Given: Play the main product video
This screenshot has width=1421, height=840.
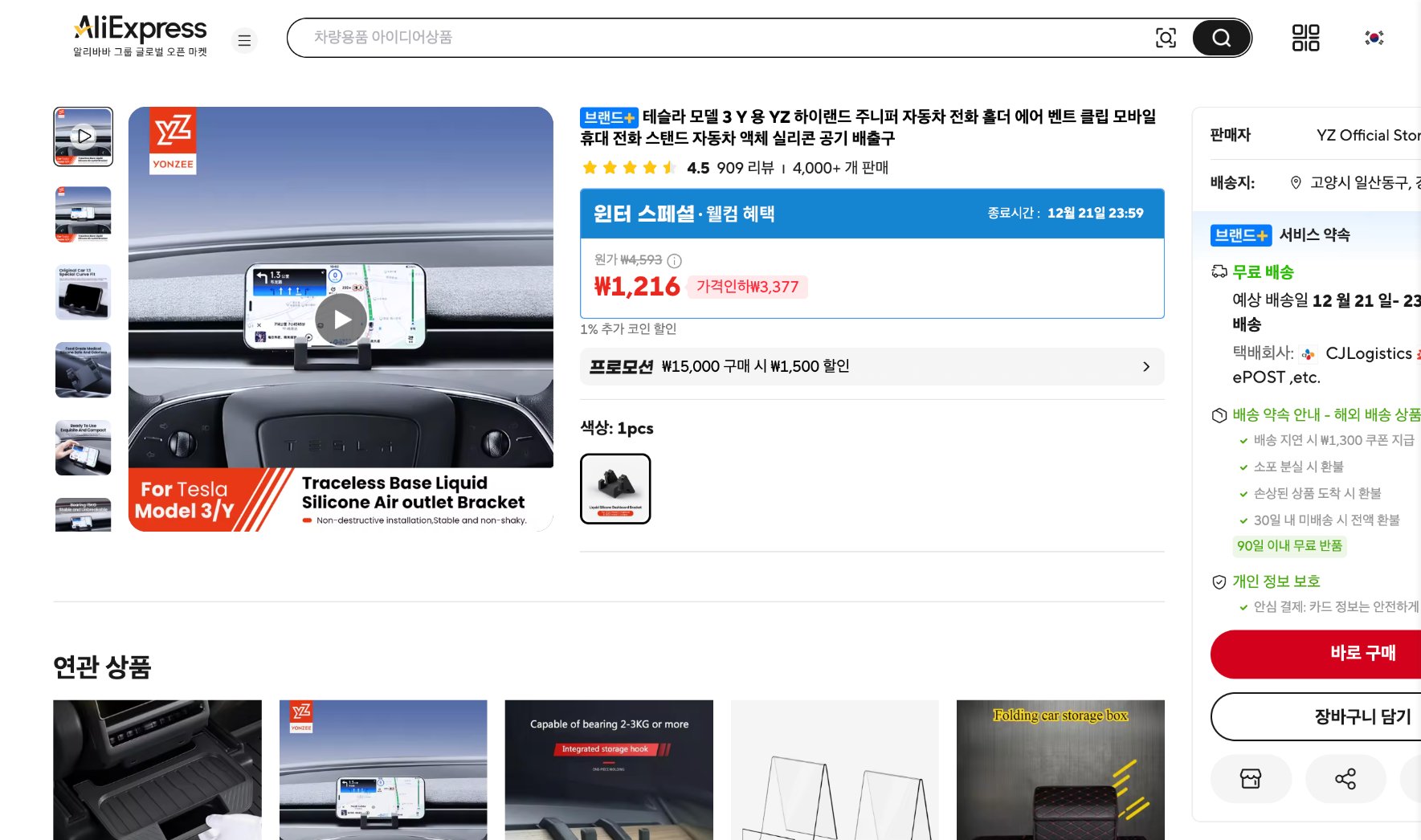Looking at the screenshot, I should tap(341, 319).
